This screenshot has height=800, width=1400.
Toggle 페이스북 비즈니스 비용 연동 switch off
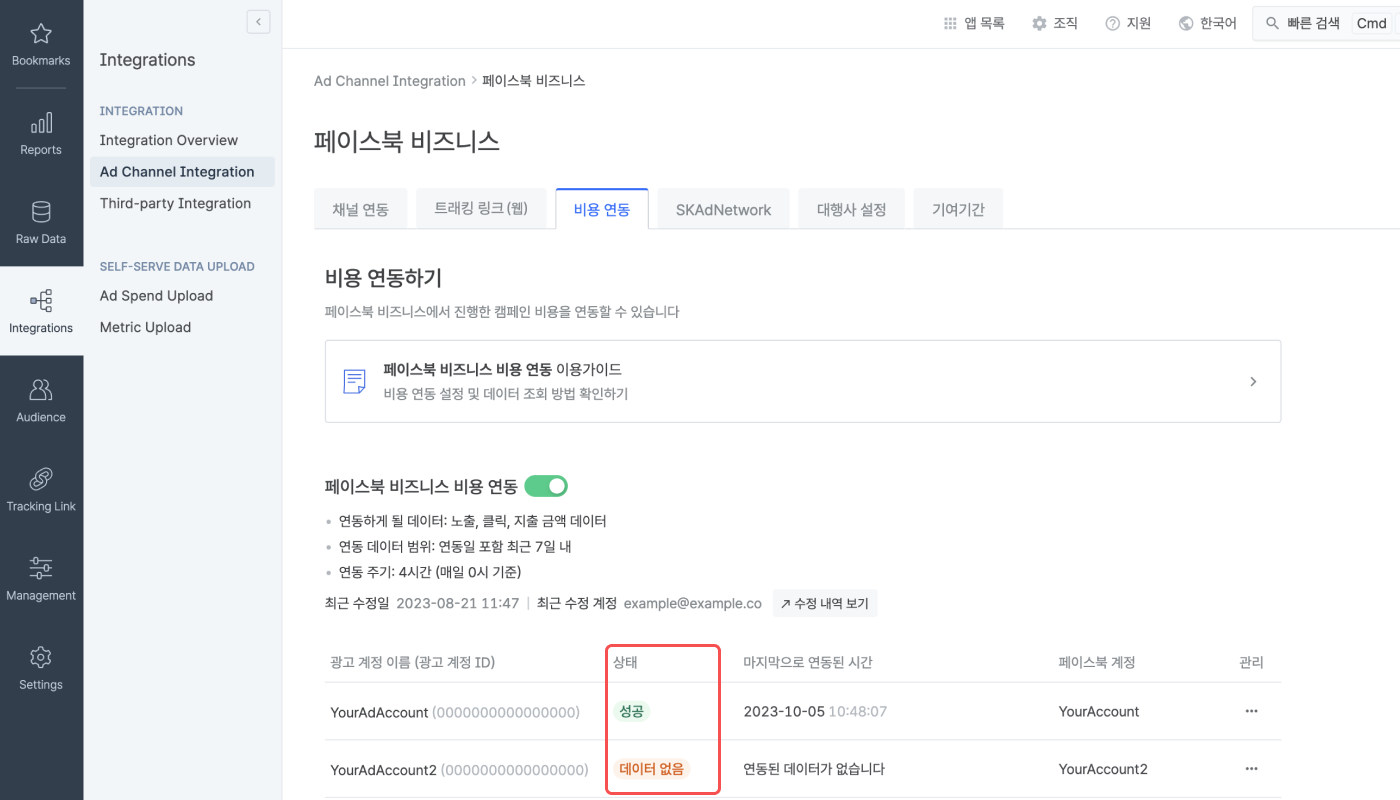(546, 486)
